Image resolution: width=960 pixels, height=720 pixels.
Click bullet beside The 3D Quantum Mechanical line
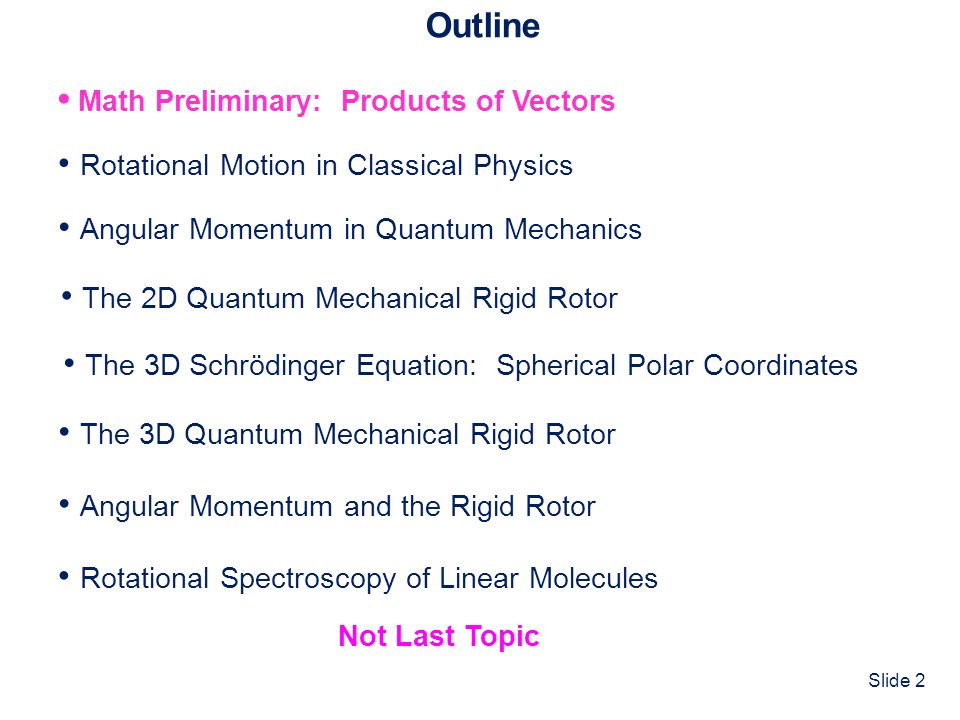tap(64, 432)
